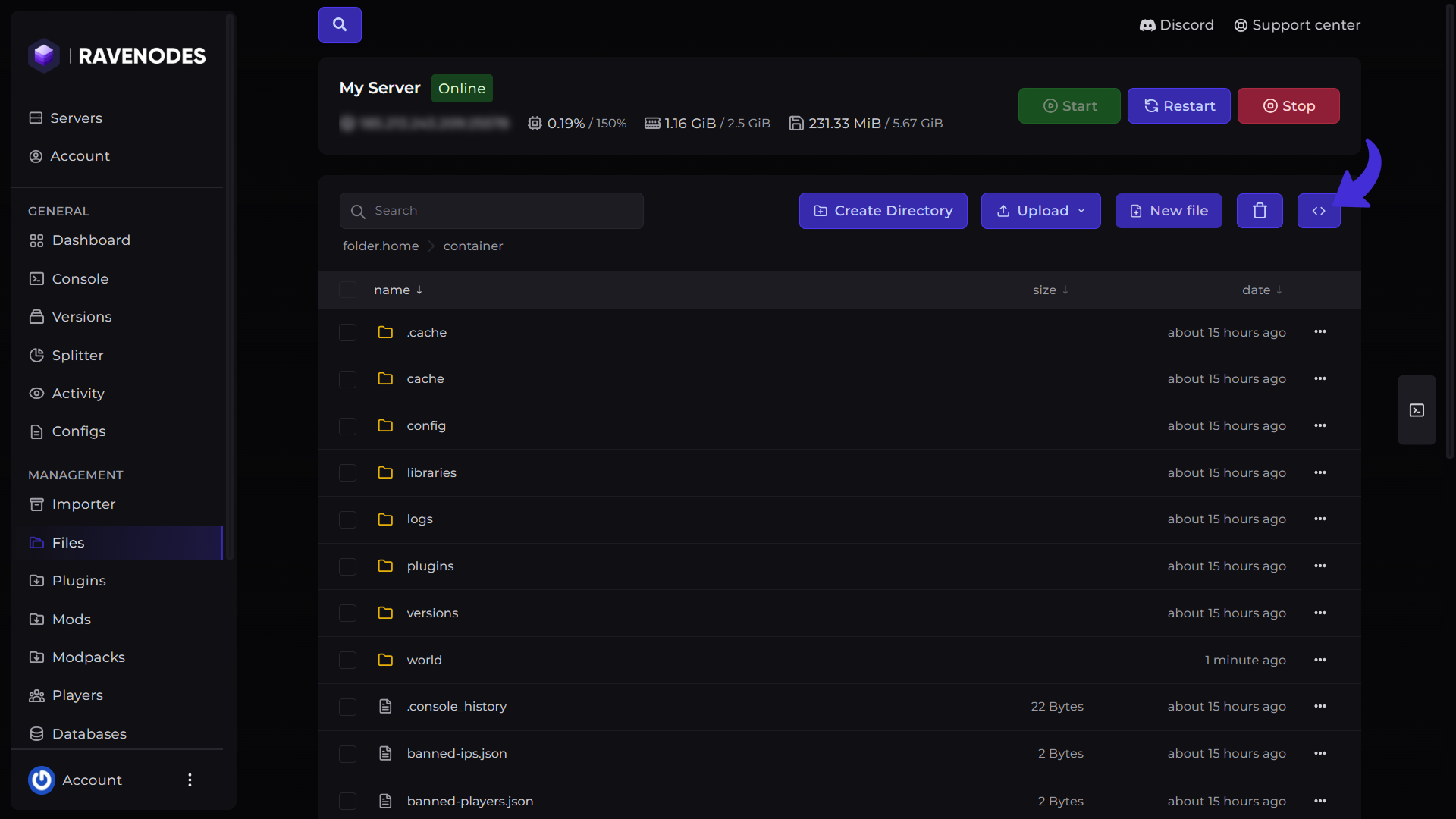Open the account vertical dots menu
This screenshot has width=1456, height=819.
[190, 780]
